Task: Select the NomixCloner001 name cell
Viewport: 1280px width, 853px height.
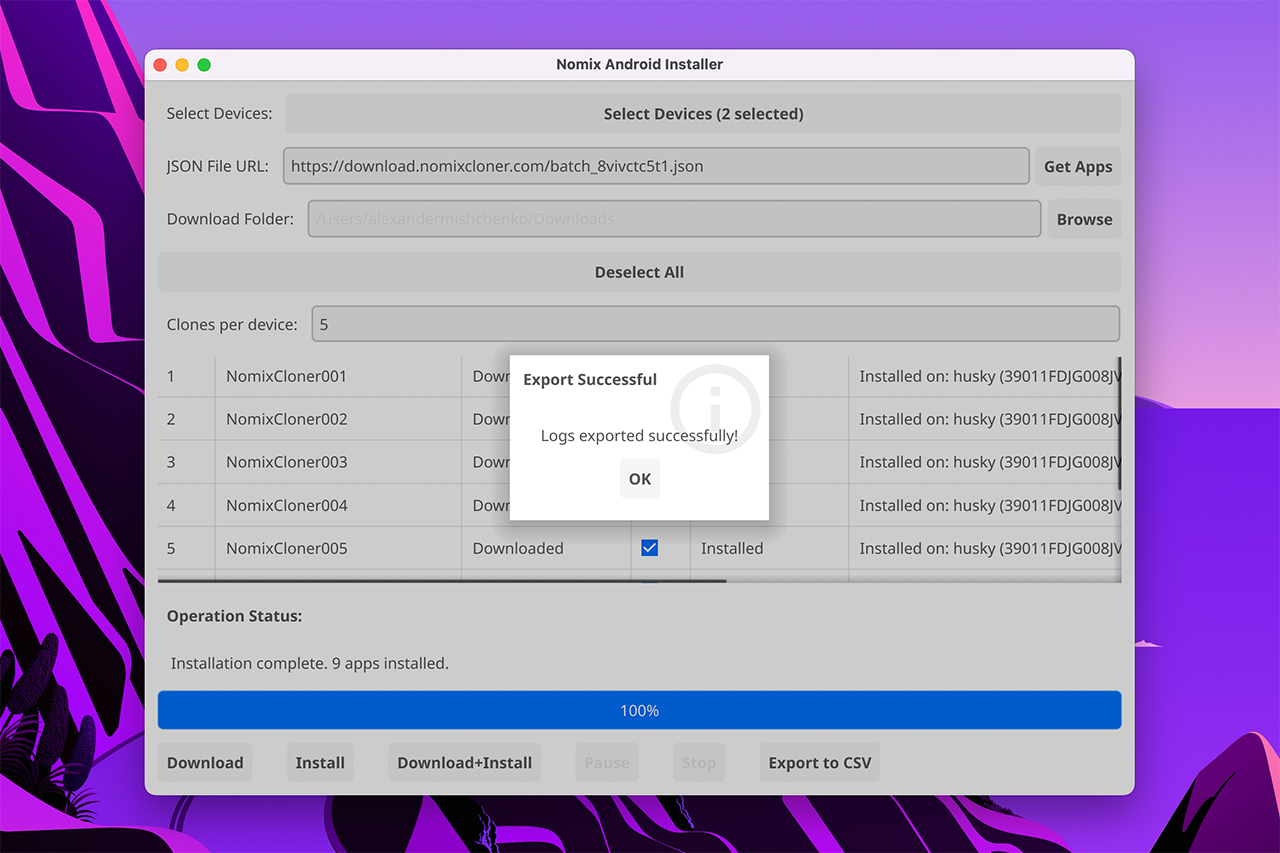Action: pyautogui.click(x=338, y=376)
